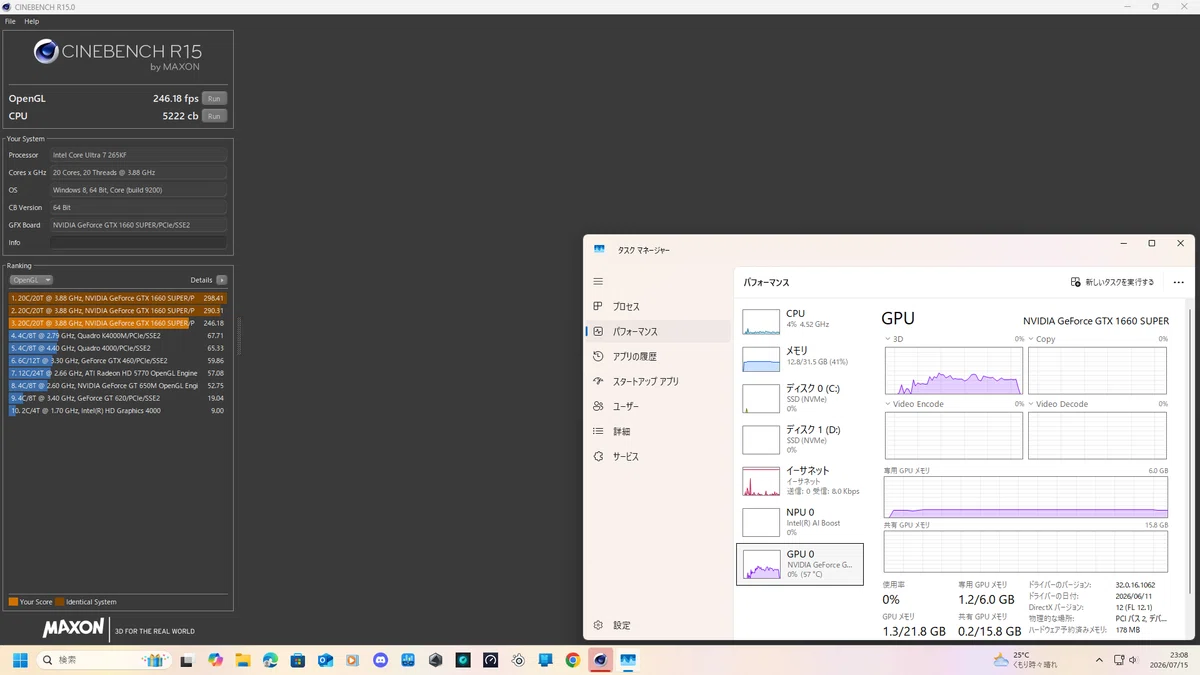Run the CPU benchmark
Image resolution: width=1200 pixels, height=675 pixels.
click(214, 116)
